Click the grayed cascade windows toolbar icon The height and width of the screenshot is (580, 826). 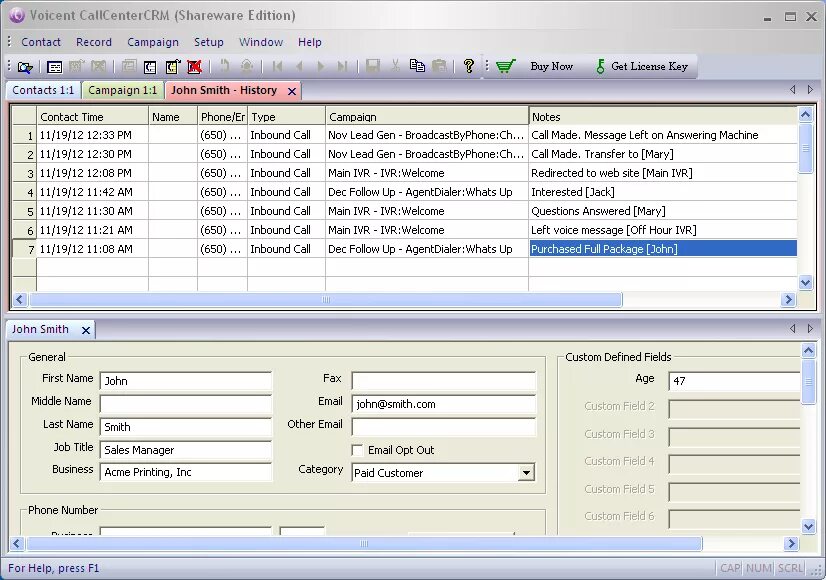(129, 66)
